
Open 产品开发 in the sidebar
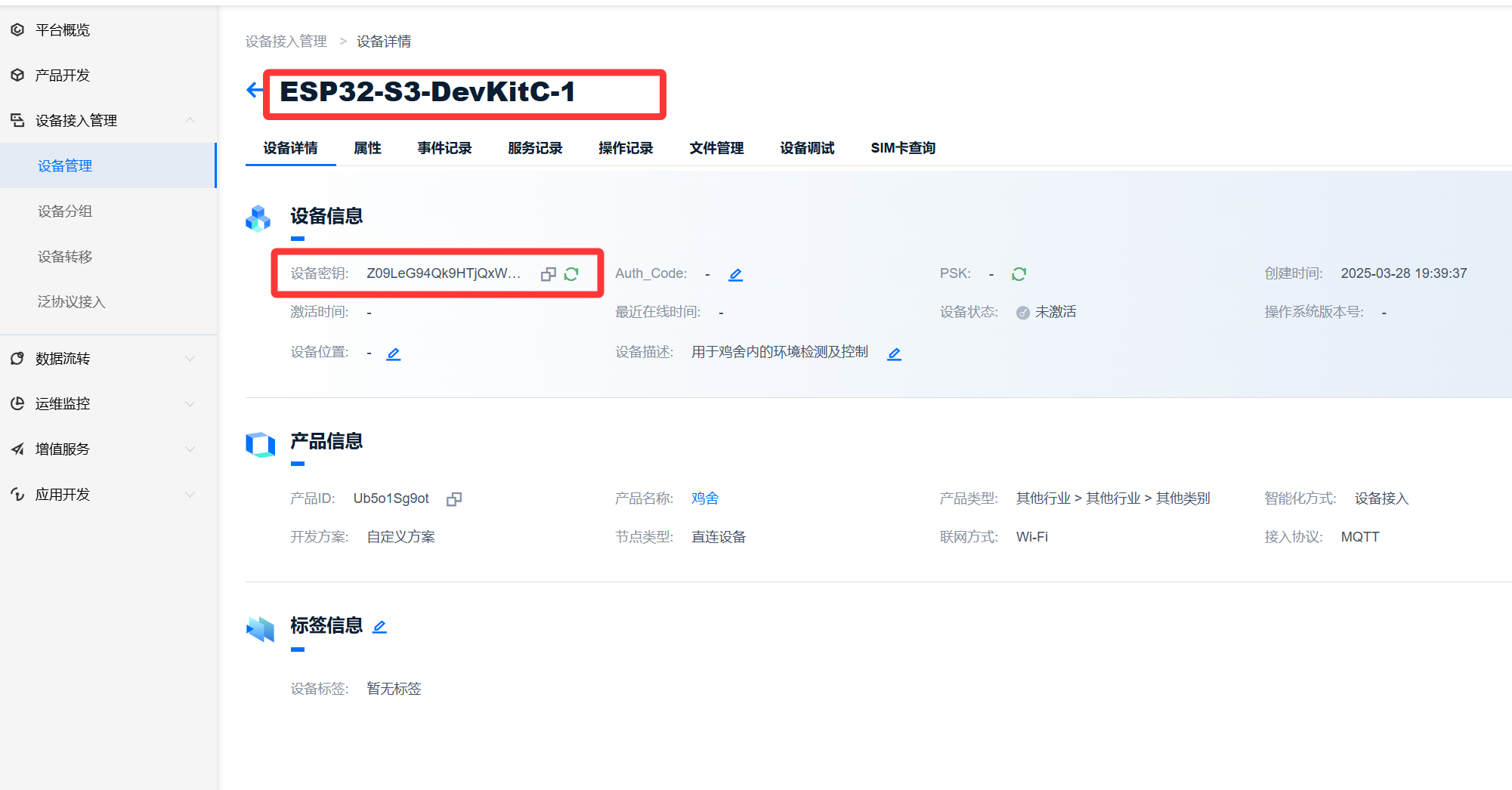[108, 75]
